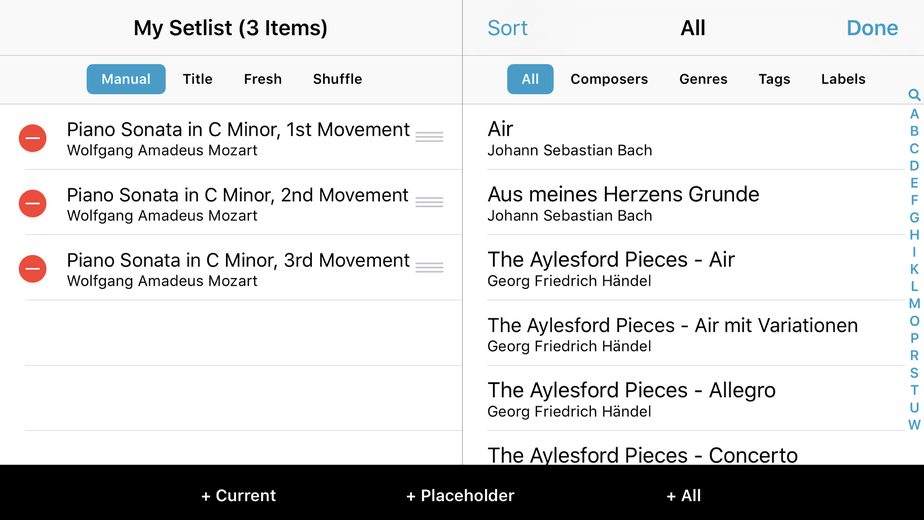Viewport: 924px width, 520px height.
Task: Add all scores with + All
Action: [684, 495]
